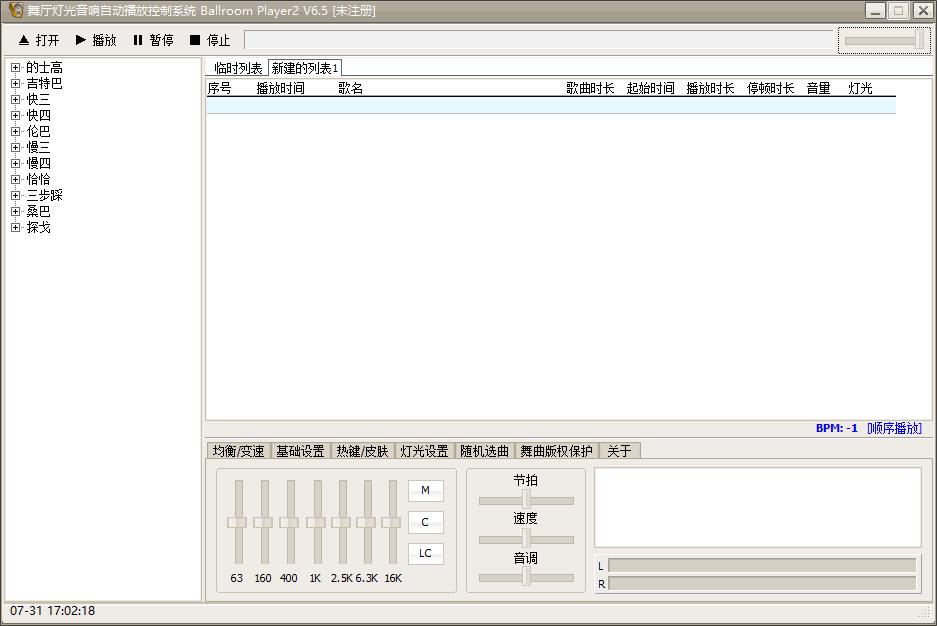Open the 关于 about tab

click(619, 451)
